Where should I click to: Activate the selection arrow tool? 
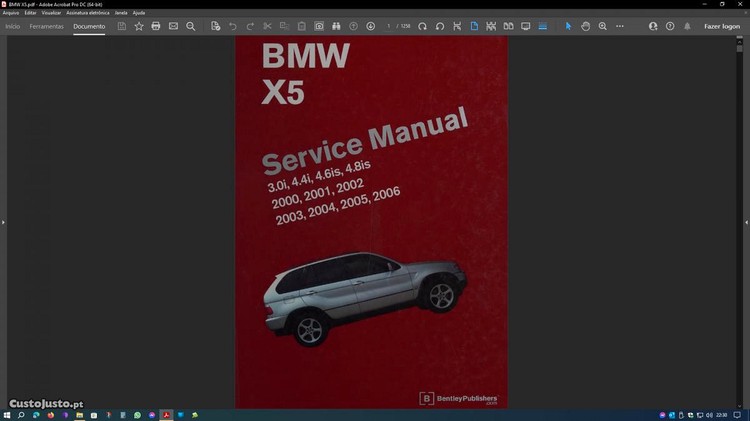coord(568,26)
